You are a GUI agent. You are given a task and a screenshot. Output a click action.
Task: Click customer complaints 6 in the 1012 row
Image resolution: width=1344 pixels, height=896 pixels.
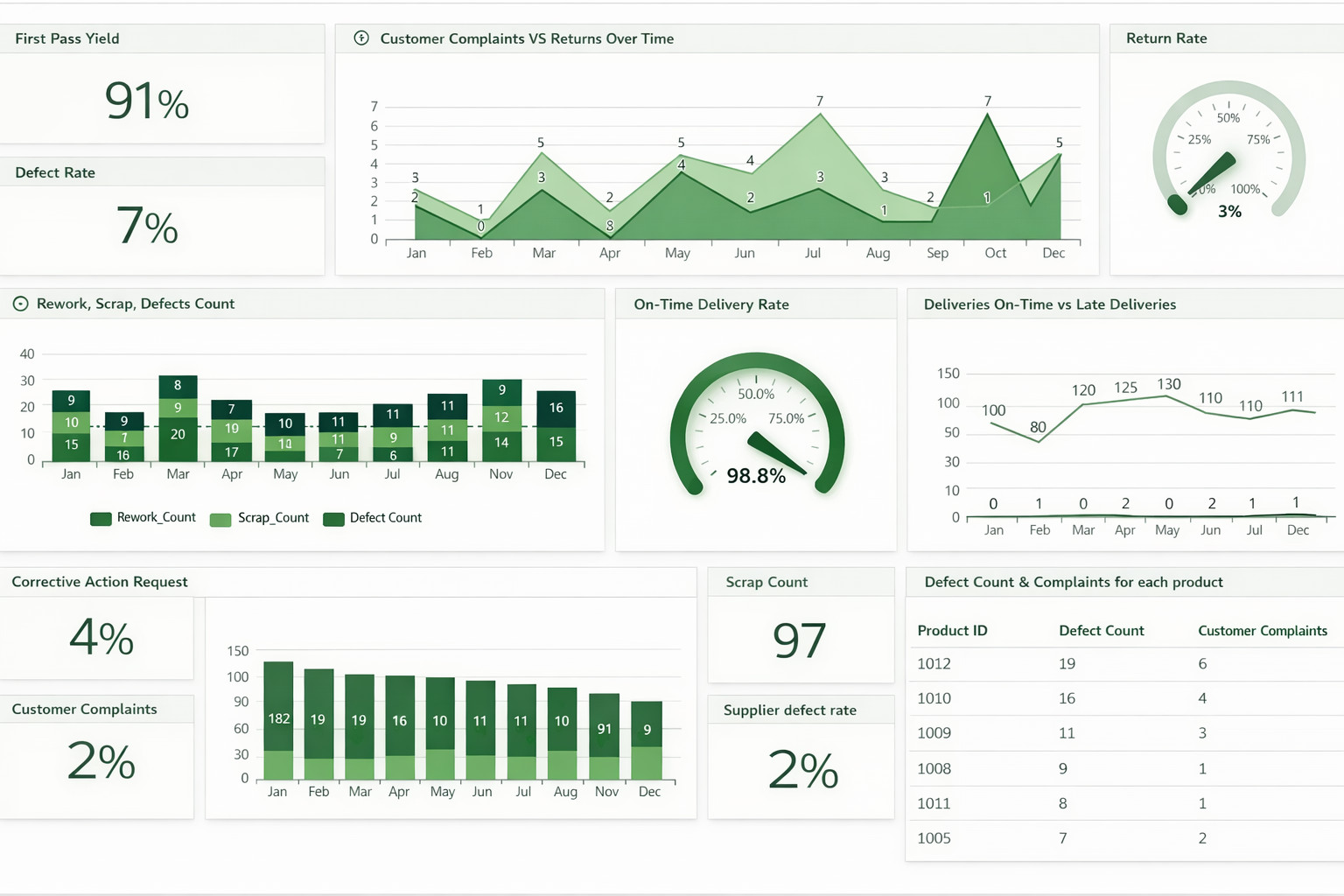tap(1202, 664)
